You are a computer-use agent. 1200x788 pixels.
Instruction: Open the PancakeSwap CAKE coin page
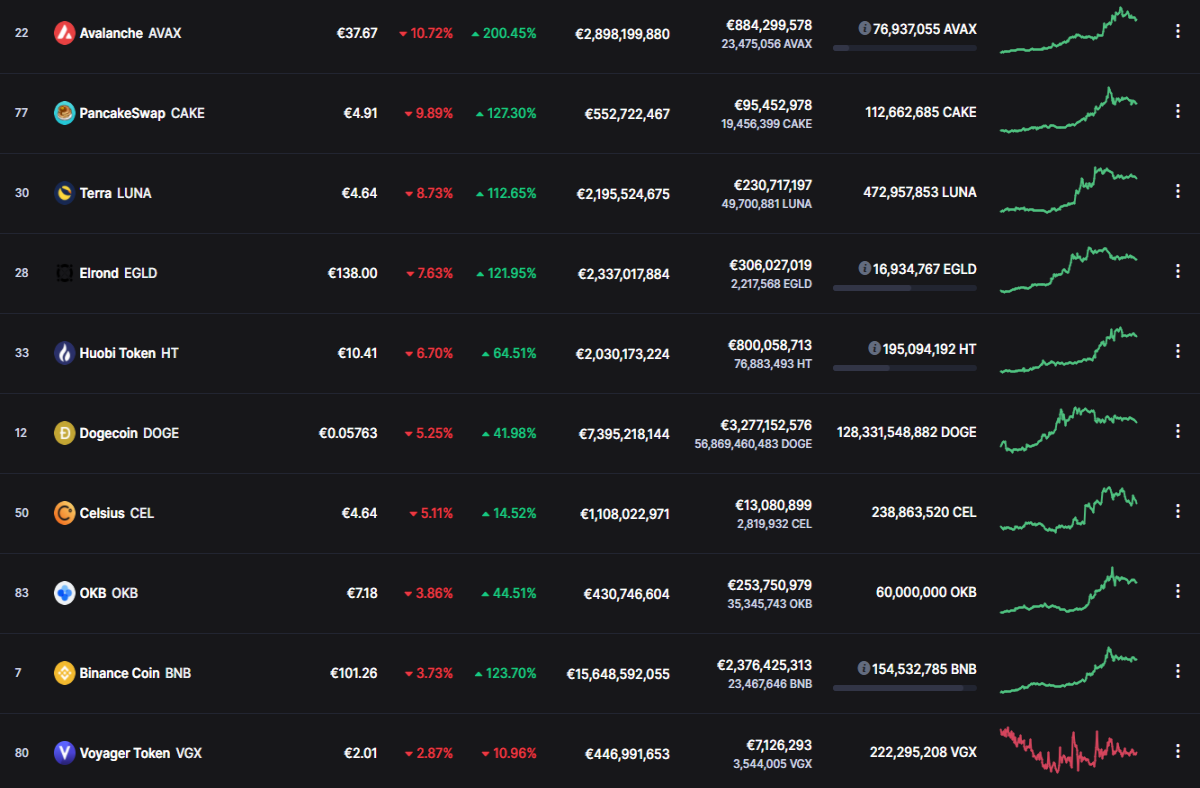142,113
